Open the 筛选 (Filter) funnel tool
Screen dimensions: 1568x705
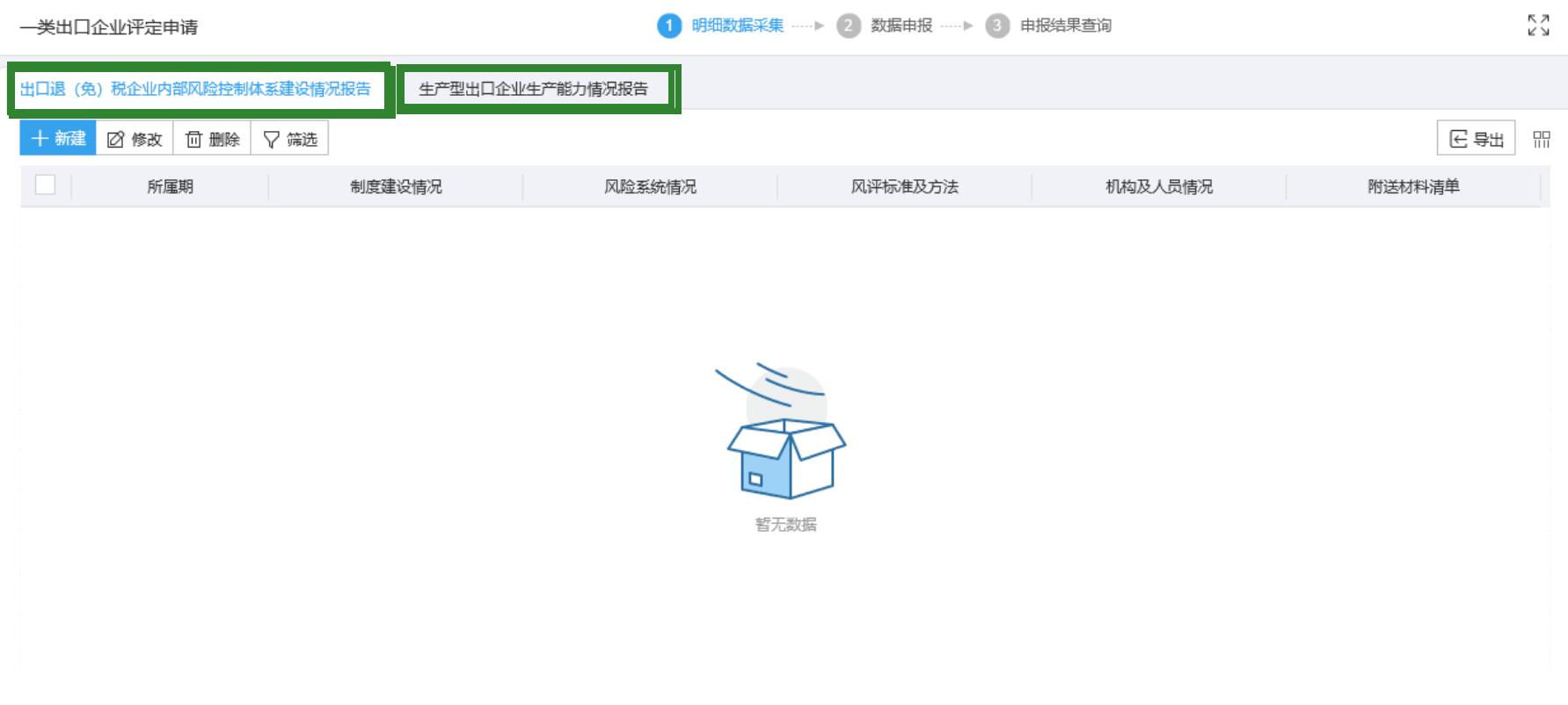[289, 139]
